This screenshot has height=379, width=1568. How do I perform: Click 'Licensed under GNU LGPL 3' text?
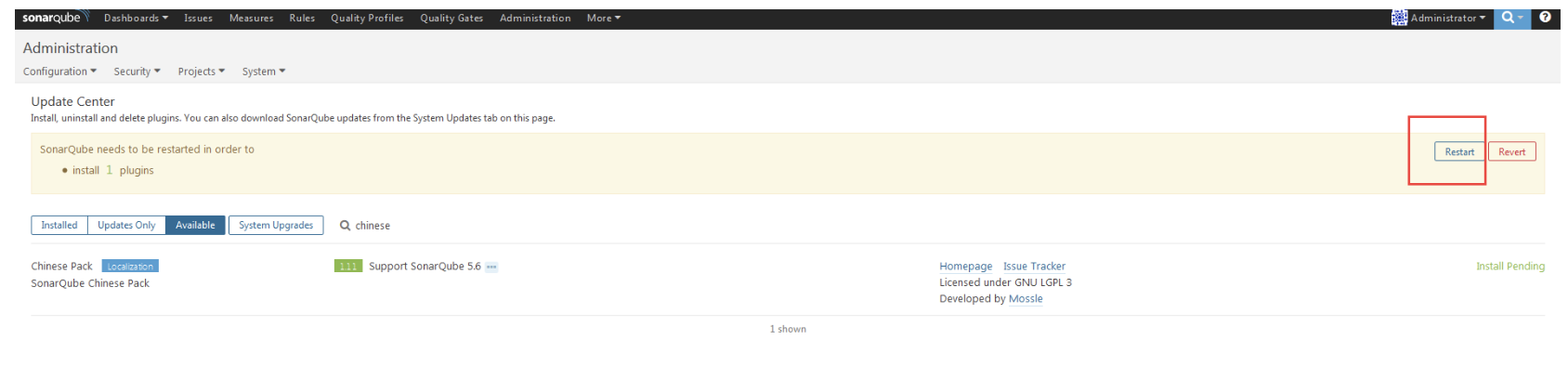(x=1005, y=282)
